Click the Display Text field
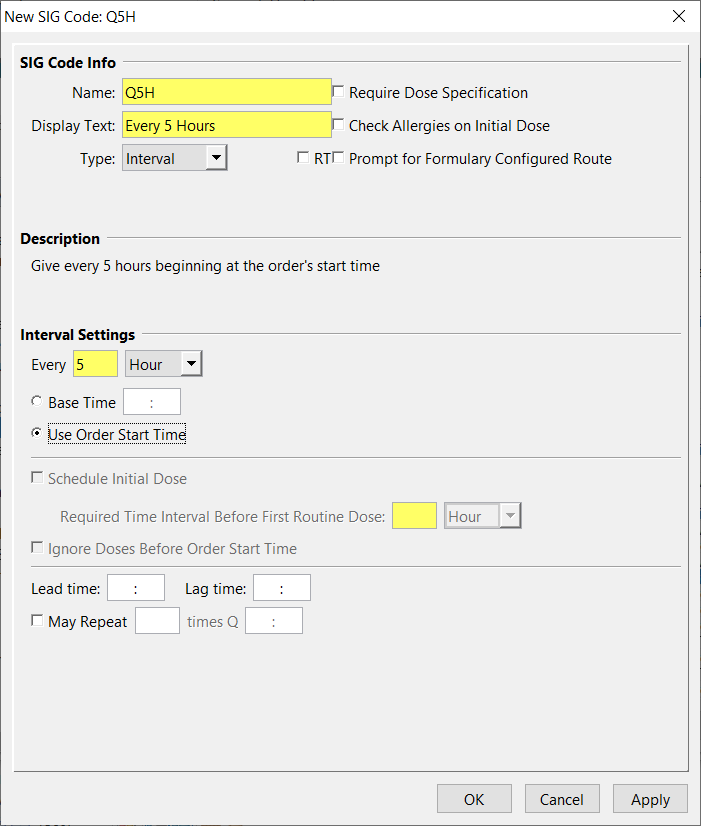This screenshot has width=701, height=826. tap(226, 125)
